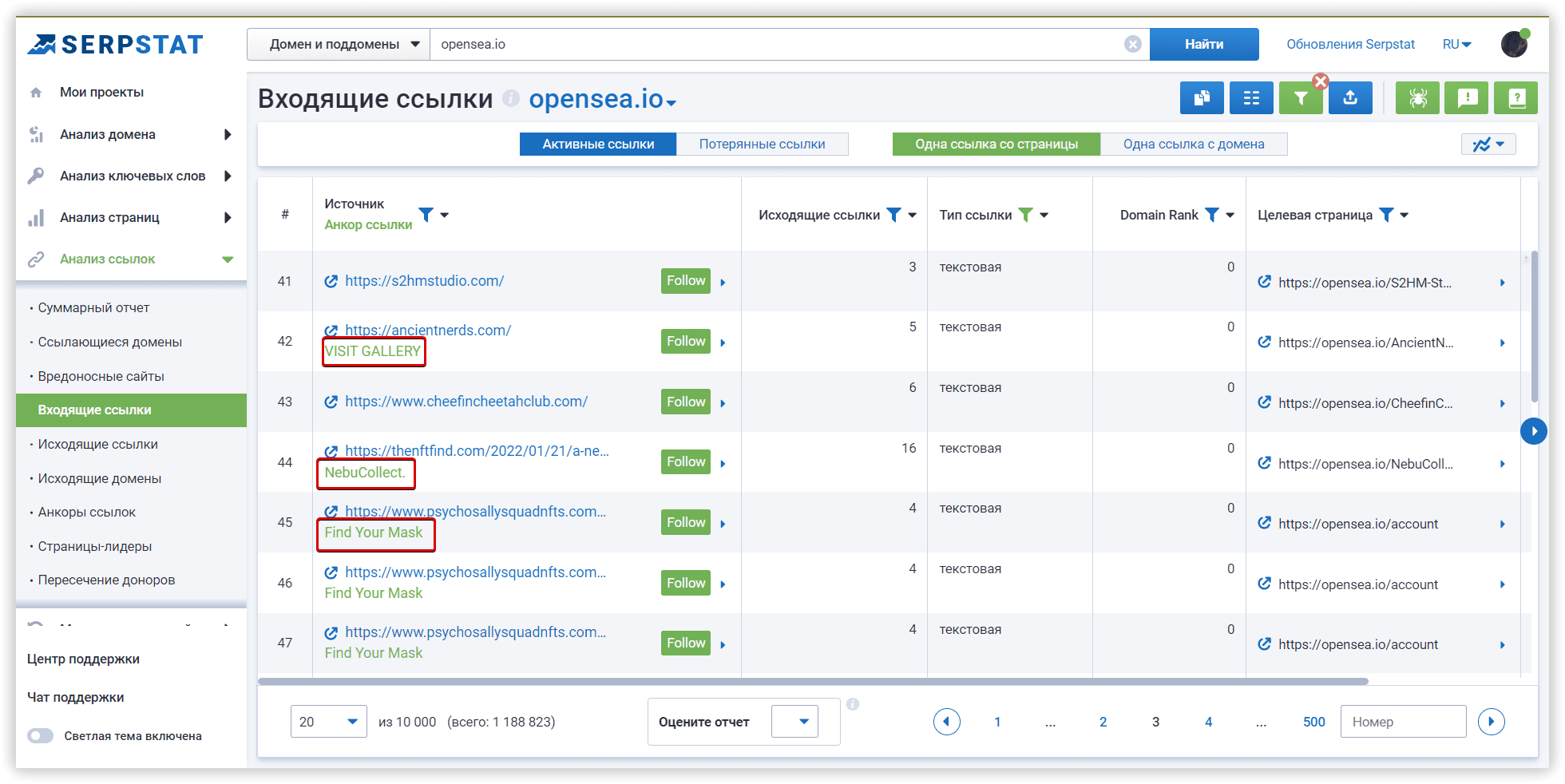Image resolution: width=1565 pixels, height=784 pixels.
Task: Switch to Активные ссылки tab
Action: pyautogui.click(x=598, y=145)
